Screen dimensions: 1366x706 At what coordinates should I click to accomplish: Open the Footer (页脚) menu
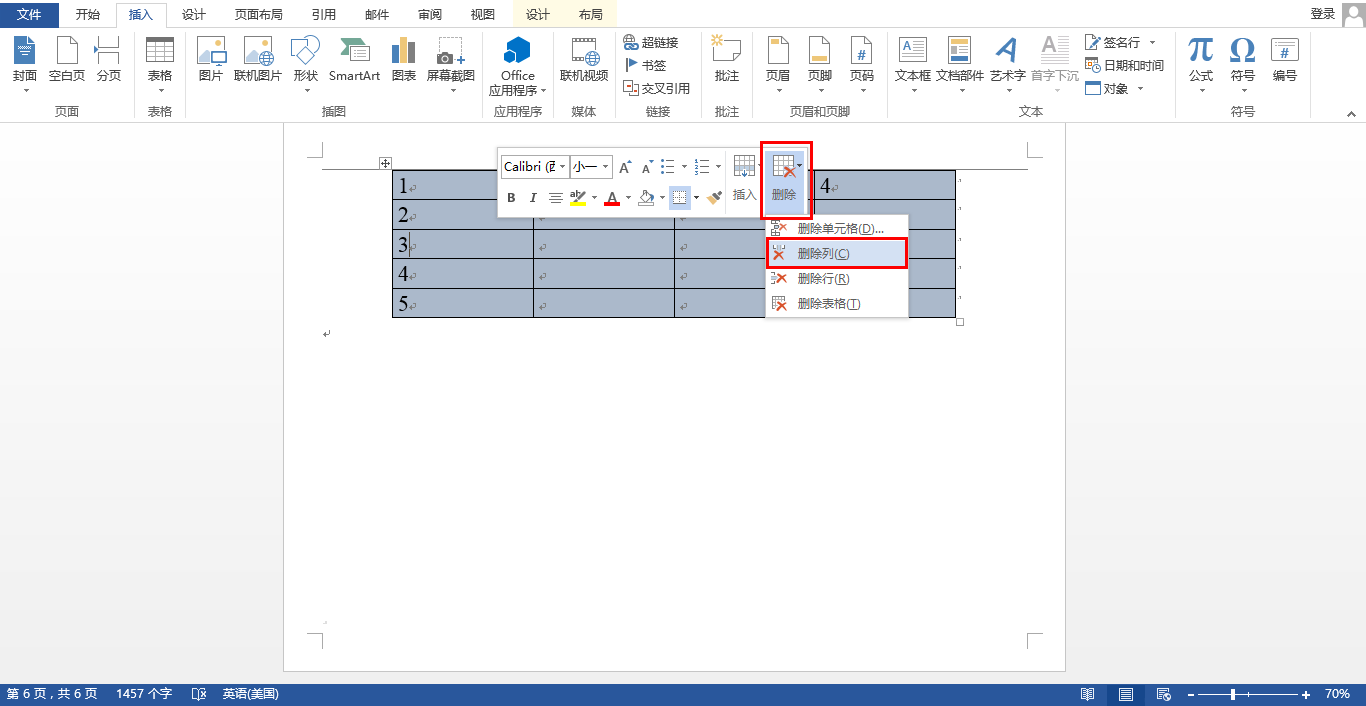click(819, 63)
